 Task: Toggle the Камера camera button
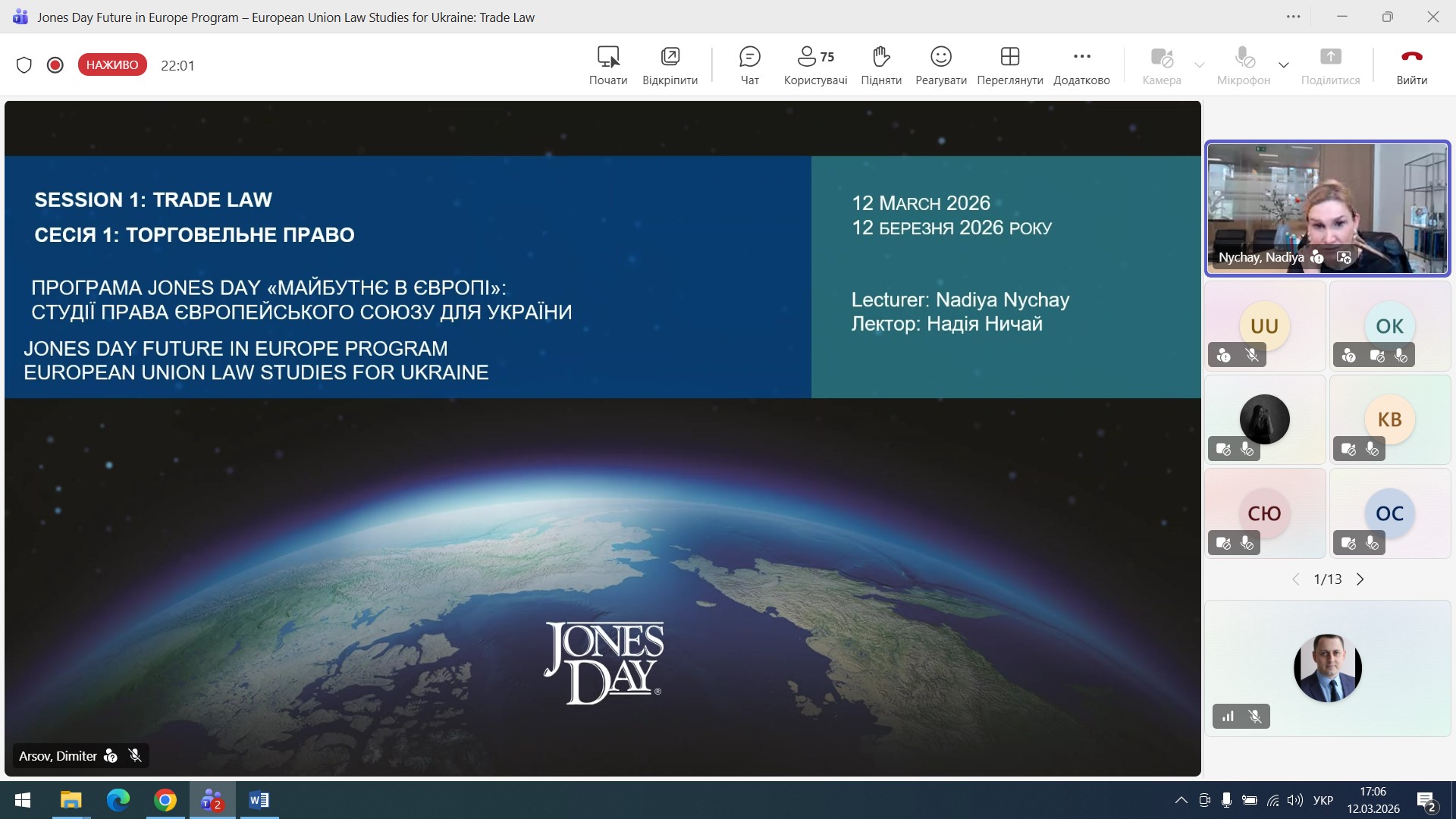click(x=1162, y=64)
